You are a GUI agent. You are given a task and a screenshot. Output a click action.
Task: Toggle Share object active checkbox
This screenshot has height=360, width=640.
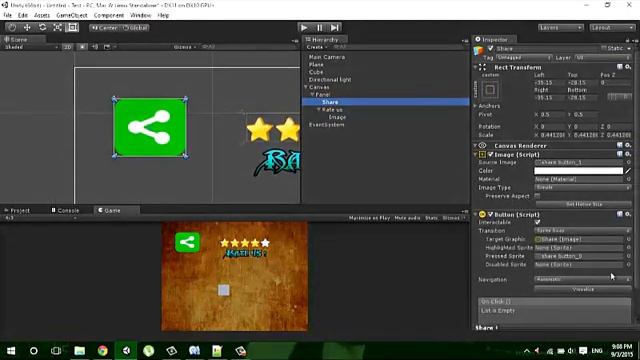(x=491, y=48)
